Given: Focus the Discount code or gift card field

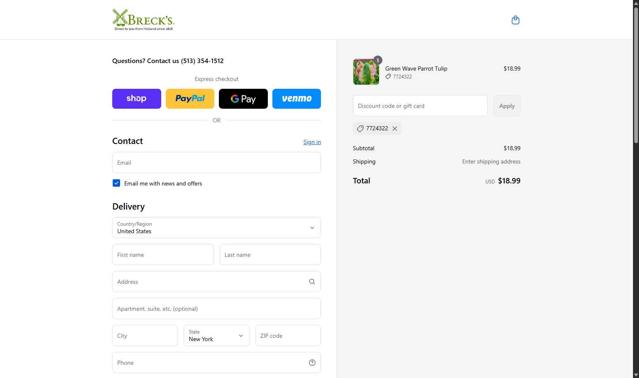Looking at the screenshot, I should click(420, 106).
